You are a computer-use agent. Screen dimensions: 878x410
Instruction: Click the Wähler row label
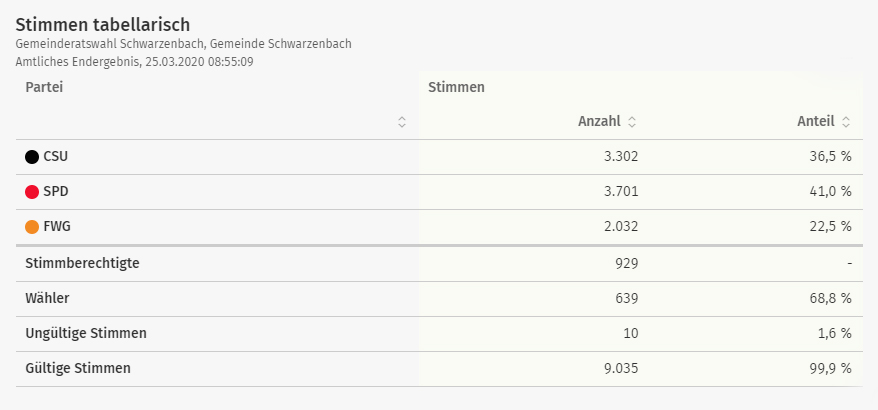(x=48, y=299)
